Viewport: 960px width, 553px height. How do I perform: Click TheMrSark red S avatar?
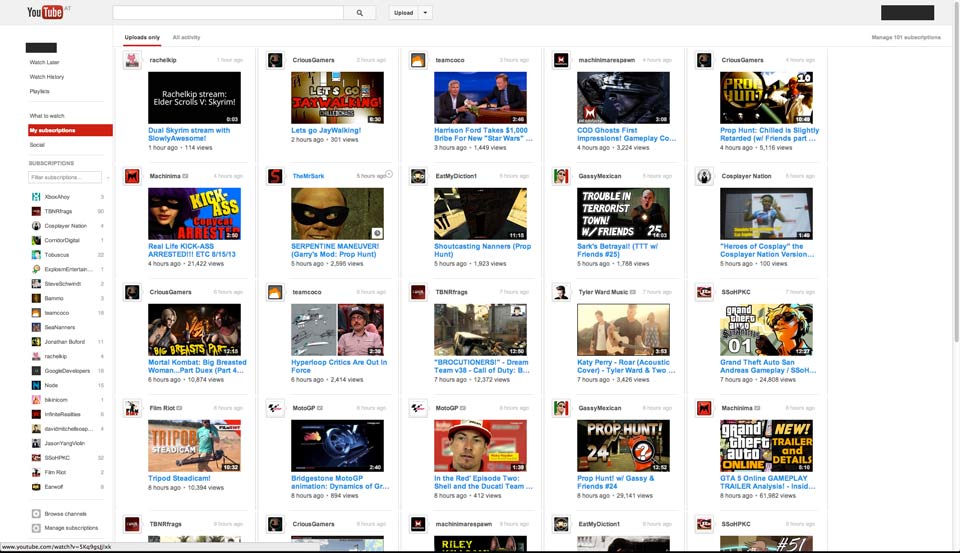tap(275, 176)
